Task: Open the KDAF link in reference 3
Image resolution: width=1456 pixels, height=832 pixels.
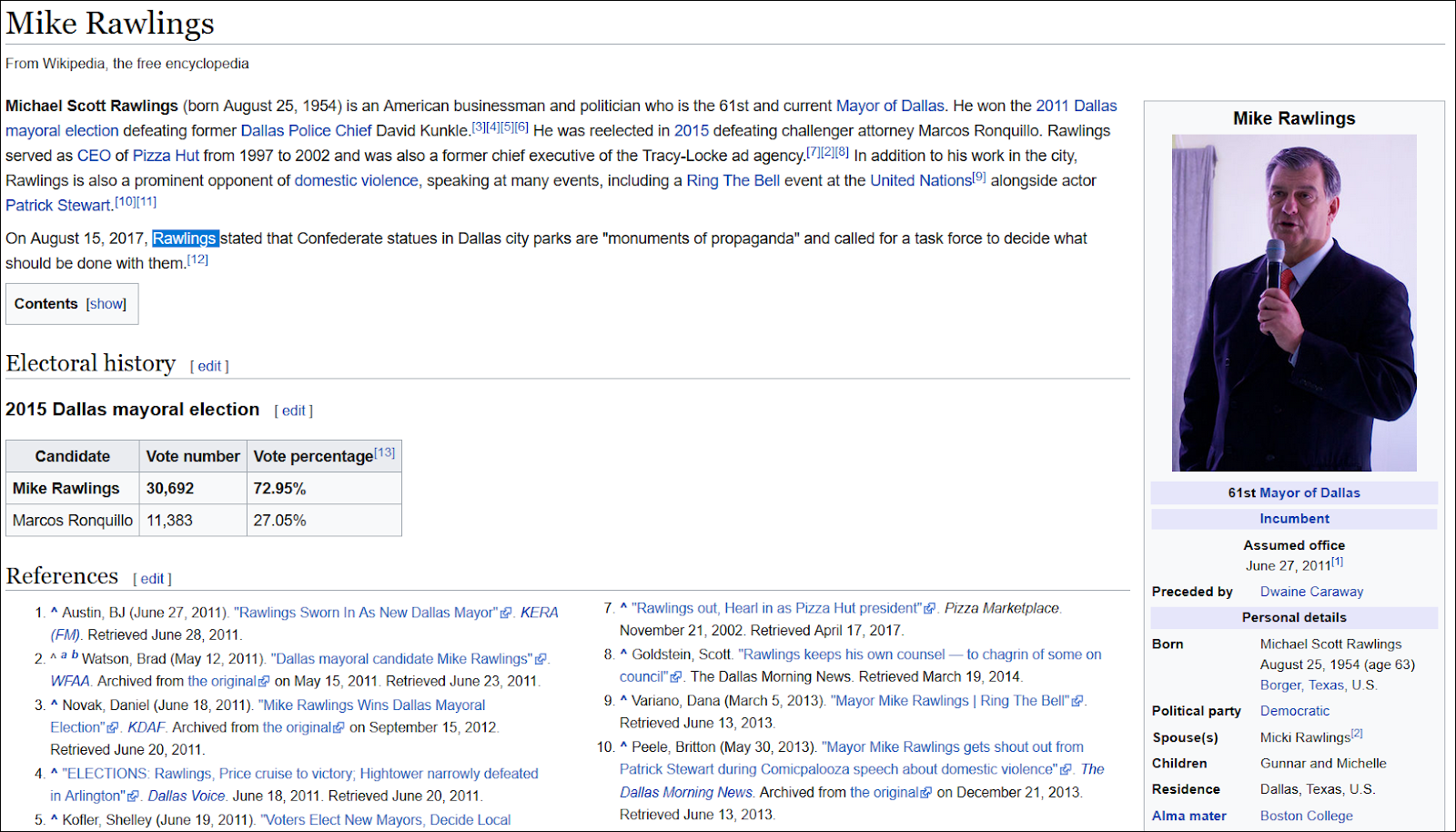Action: [x=146, y=727]
